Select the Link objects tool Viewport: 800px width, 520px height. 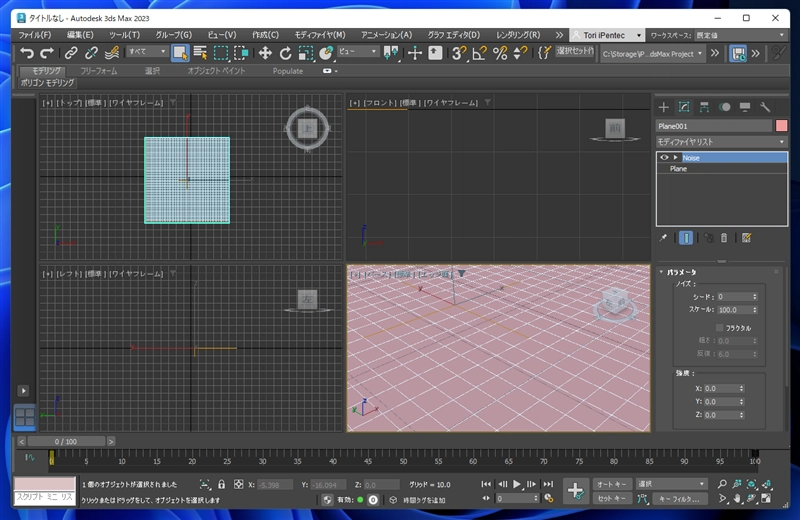coord(71,53)
